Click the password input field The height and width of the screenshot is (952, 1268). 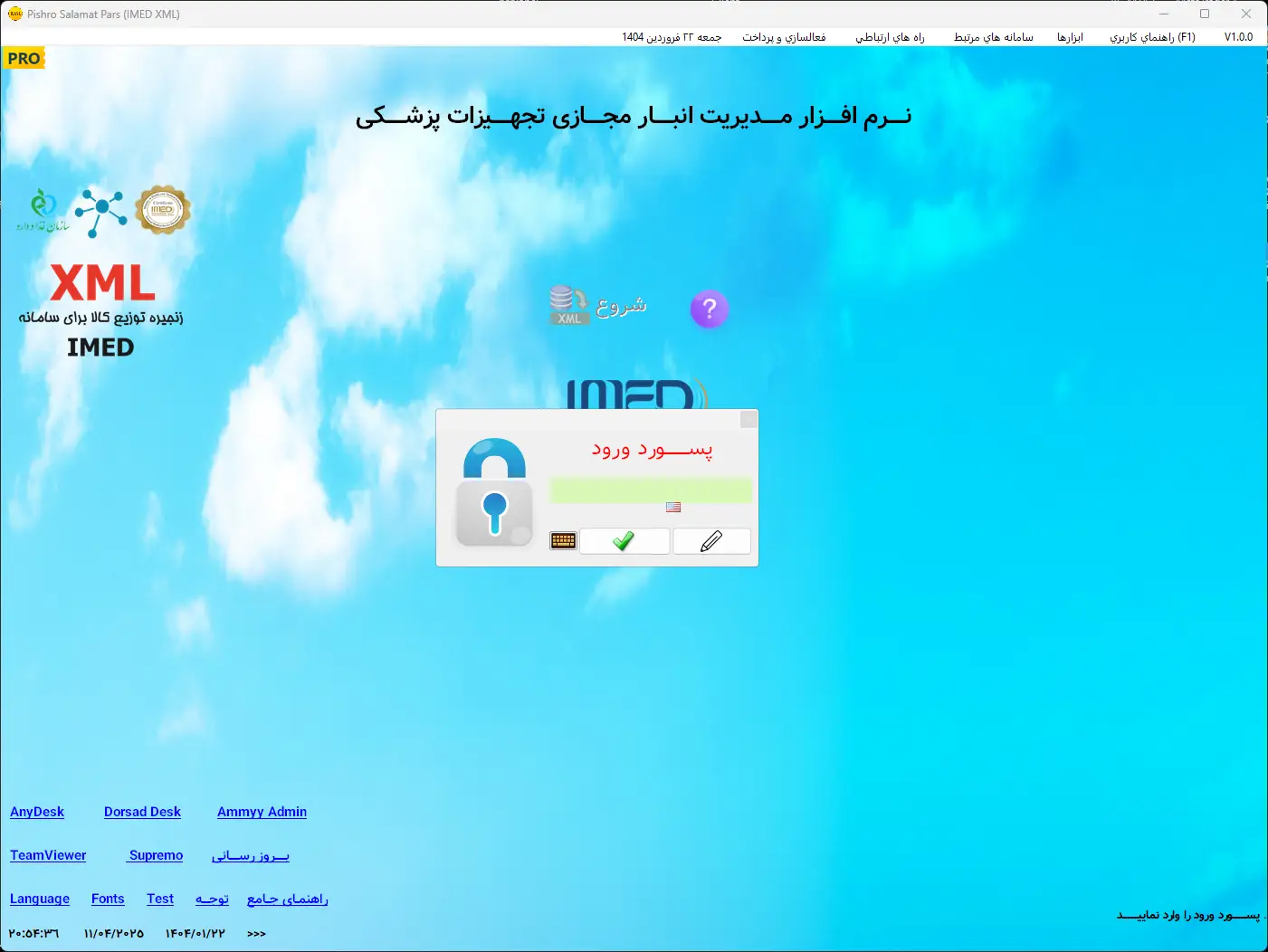tap(651, 490)
